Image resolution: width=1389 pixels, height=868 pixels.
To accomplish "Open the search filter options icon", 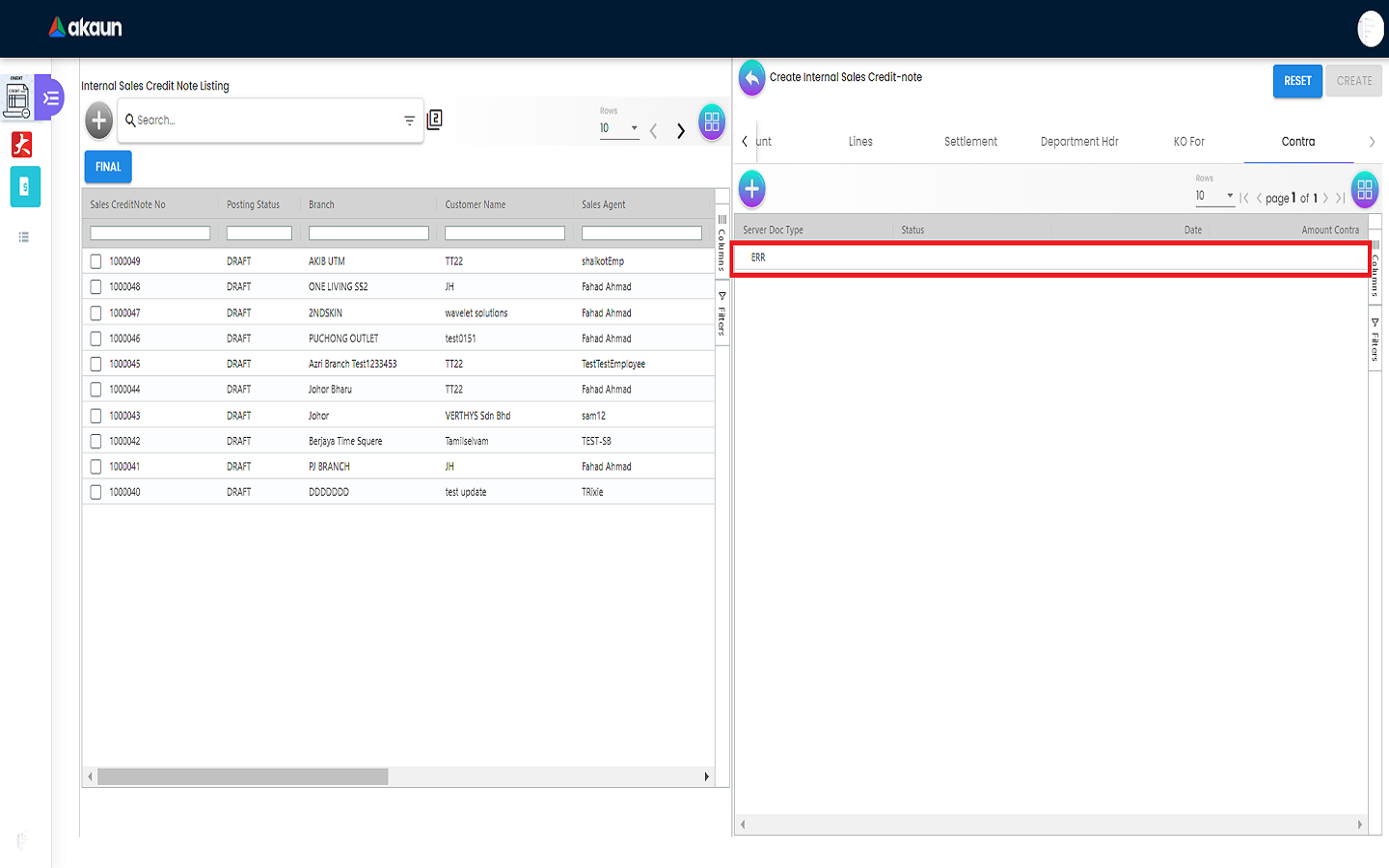I will (409, 121).
